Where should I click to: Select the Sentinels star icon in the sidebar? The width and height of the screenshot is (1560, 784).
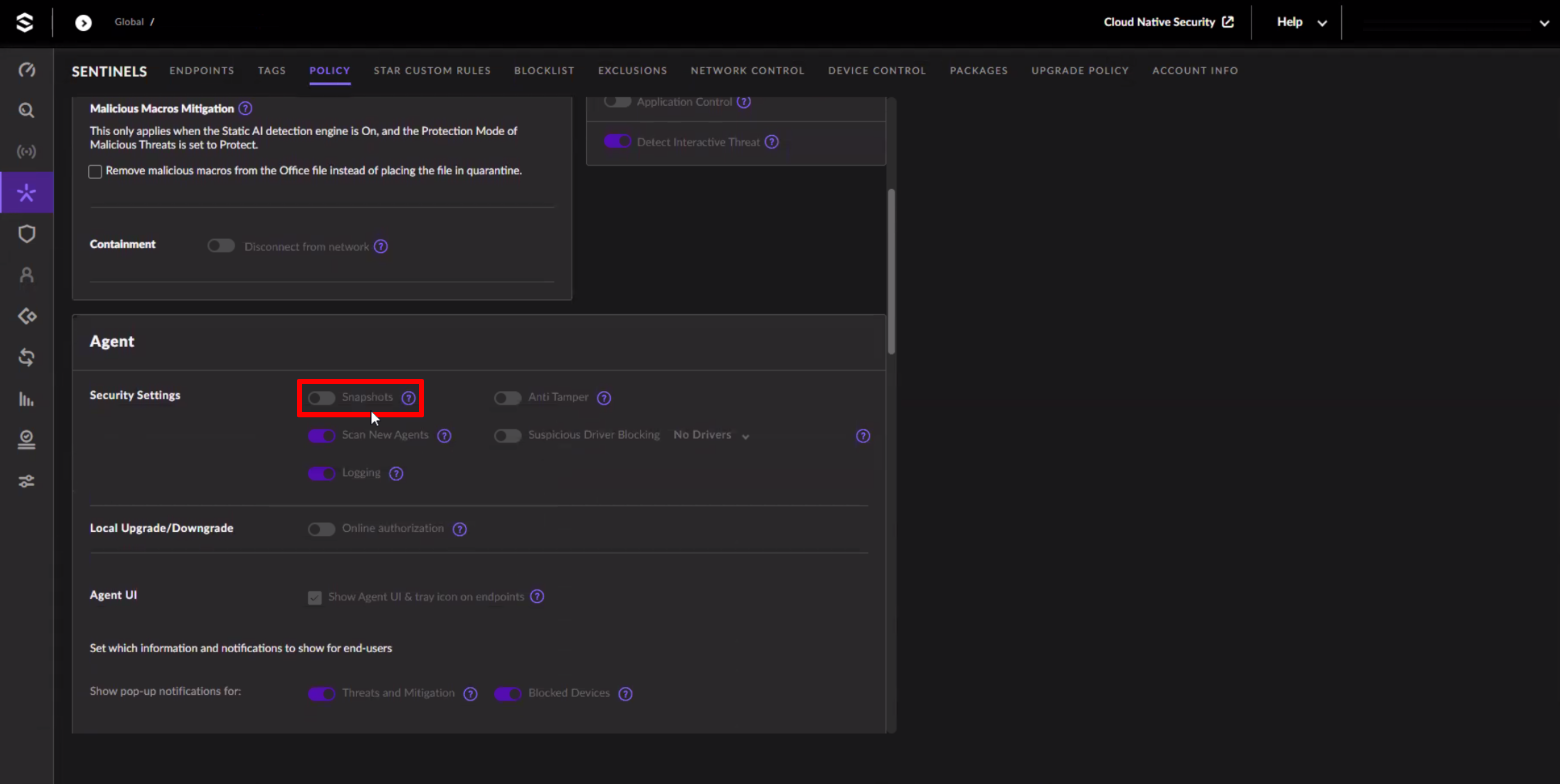(x=27, y=193)
